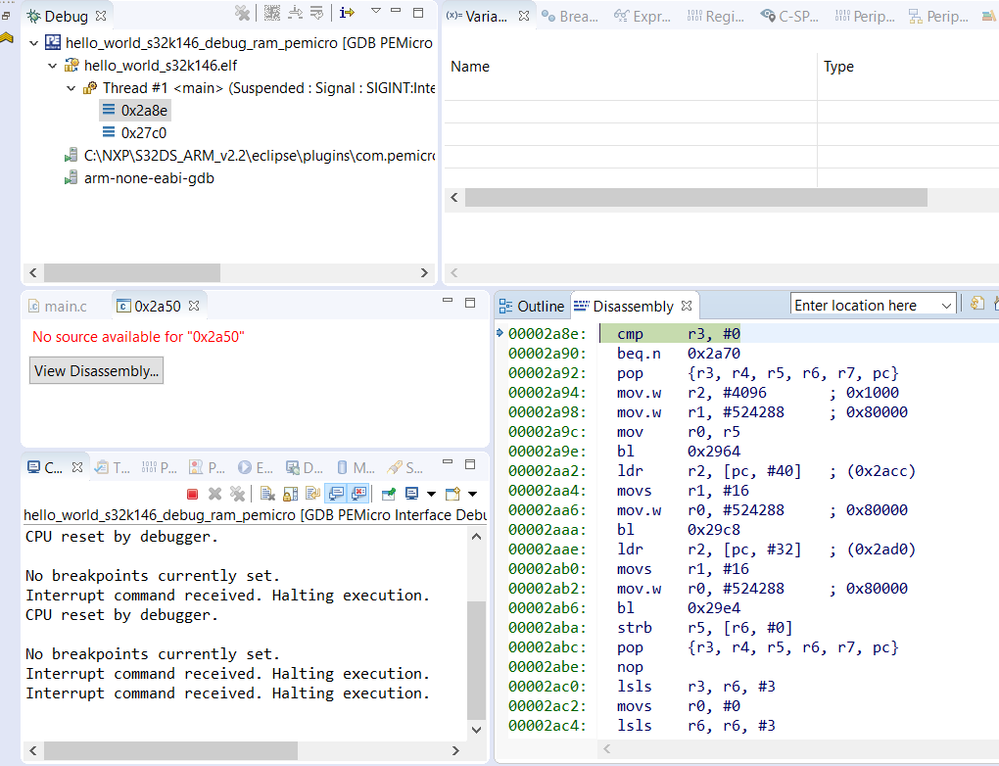Open the 'Enter location here' dropdown
This screenshot has width=999, height=766.
(946, 306)
